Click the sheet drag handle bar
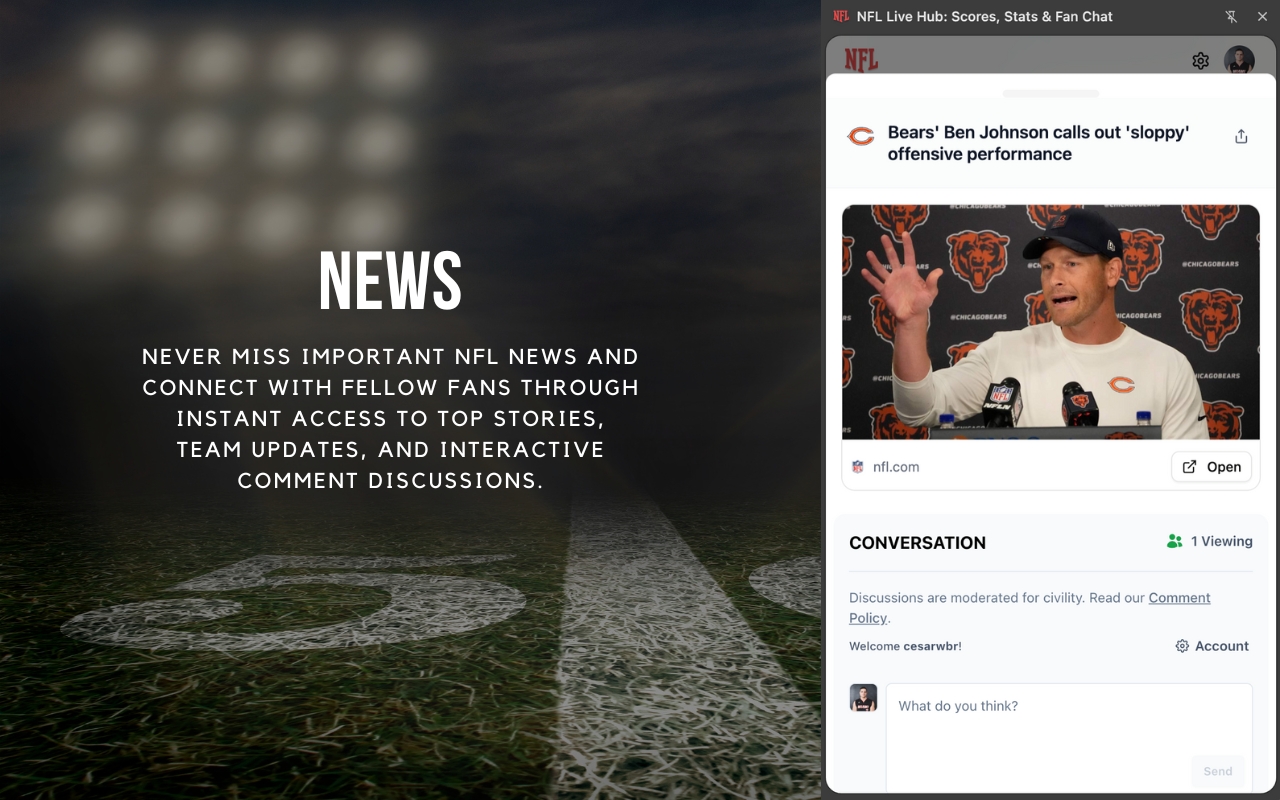 click(x=1051, y=93)
